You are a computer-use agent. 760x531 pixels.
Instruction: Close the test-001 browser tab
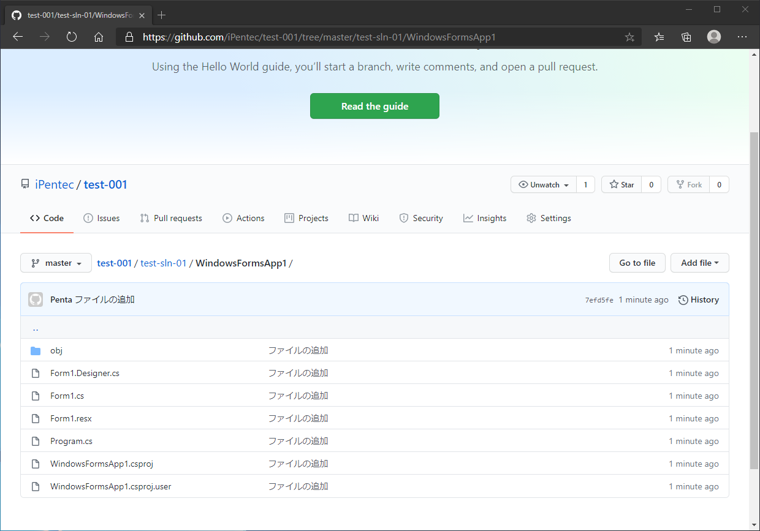pyautogui.click(x=142, y=16)
